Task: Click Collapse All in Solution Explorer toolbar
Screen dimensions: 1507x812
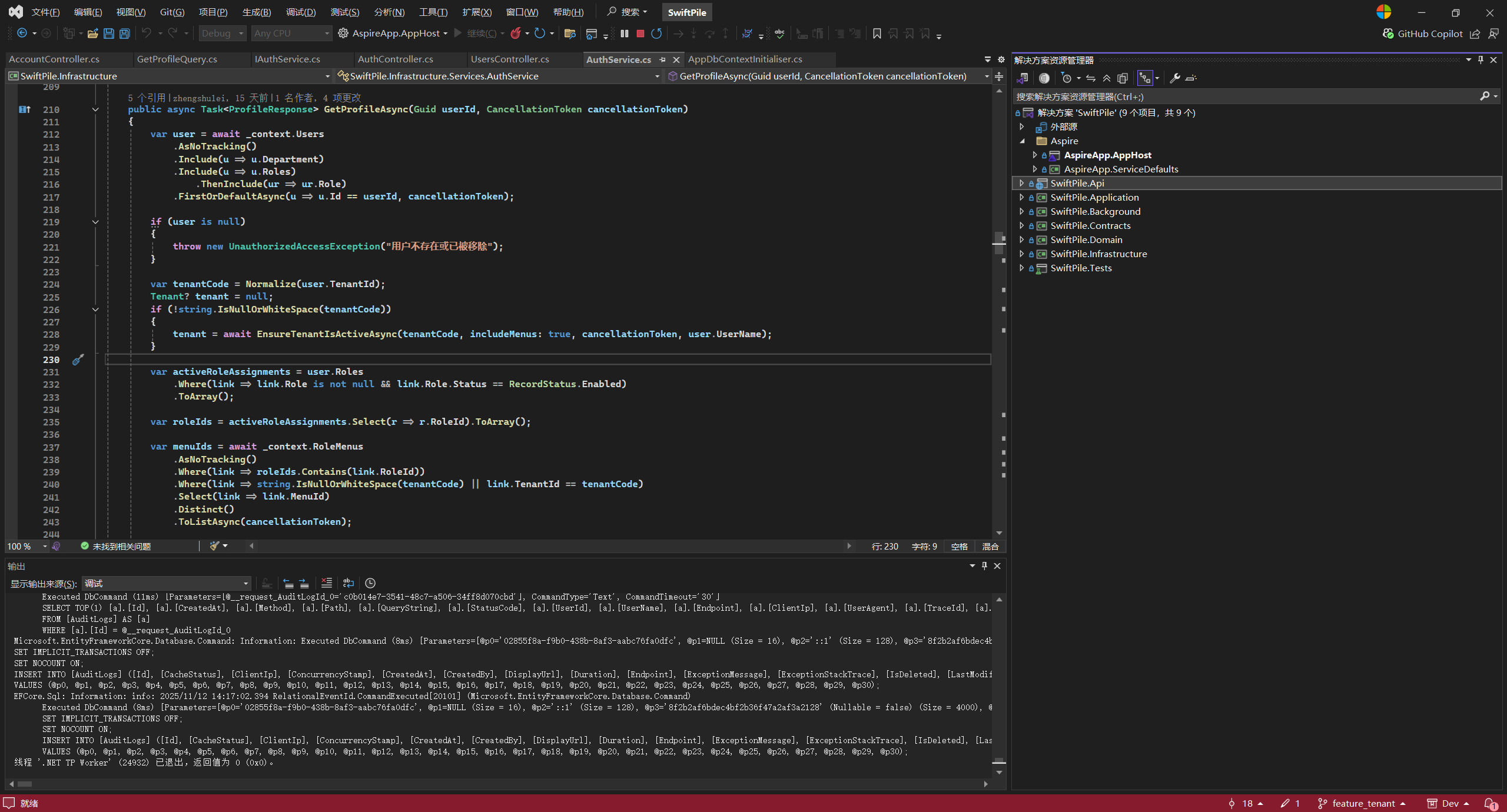Action: (1107, 78)
